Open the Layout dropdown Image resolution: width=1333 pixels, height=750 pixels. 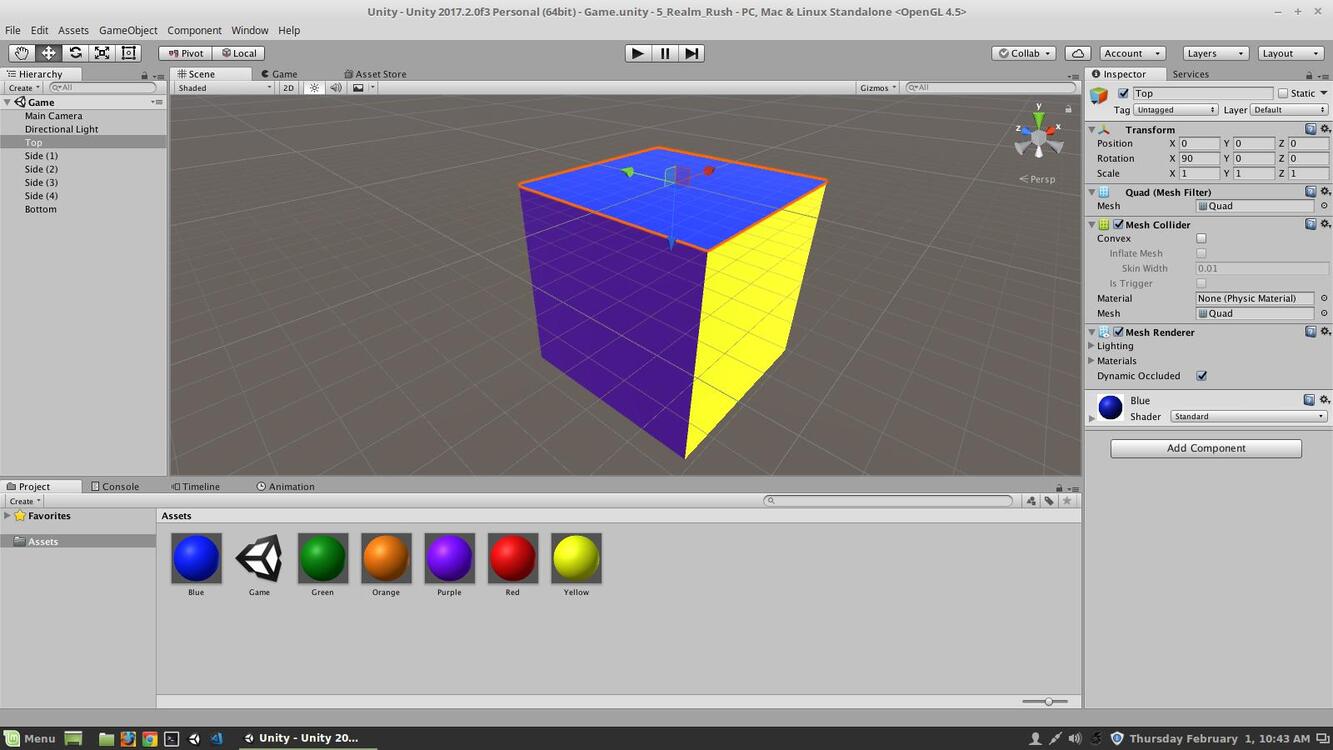[1290, 53]
